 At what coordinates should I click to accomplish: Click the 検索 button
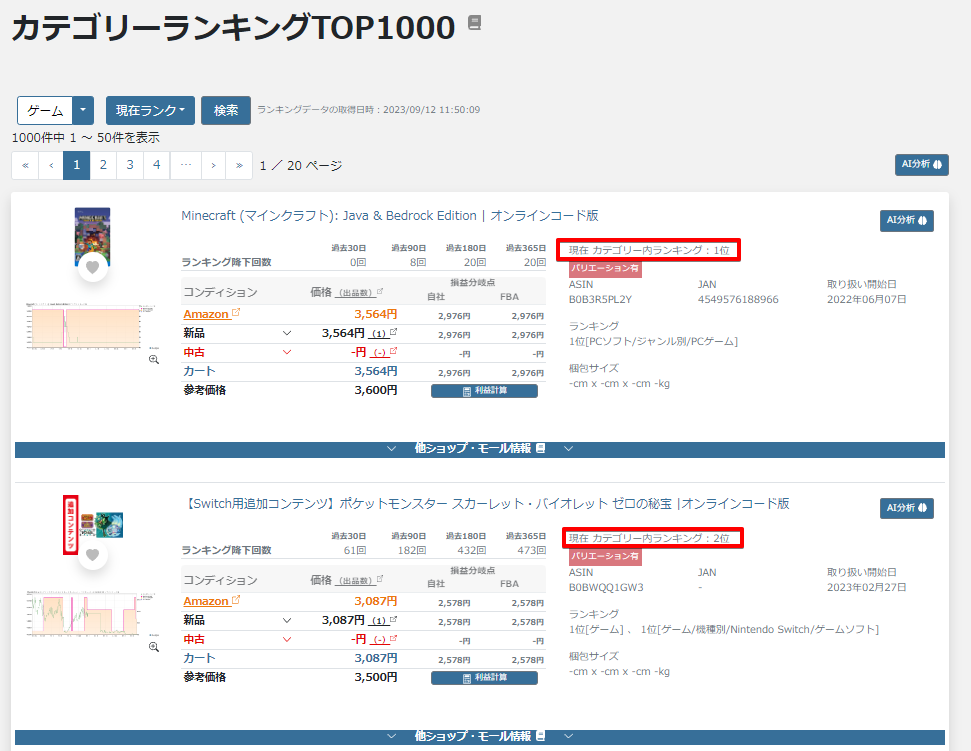coord(226,111)
